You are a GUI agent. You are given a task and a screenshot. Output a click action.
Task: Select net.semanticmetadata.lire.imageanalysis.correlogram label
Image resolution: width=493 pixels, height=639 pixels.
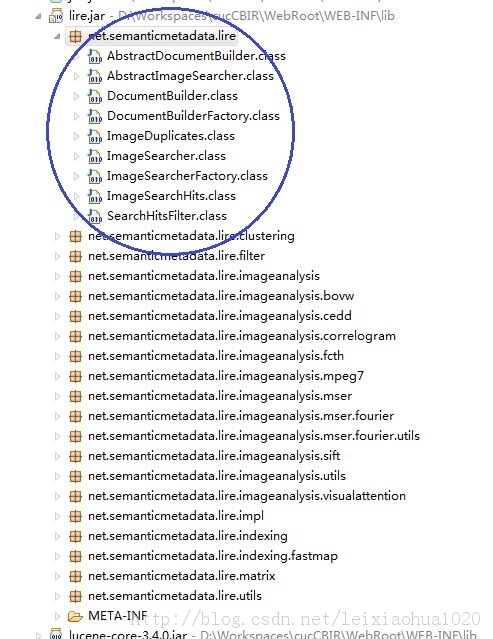(x=242, y=336)
